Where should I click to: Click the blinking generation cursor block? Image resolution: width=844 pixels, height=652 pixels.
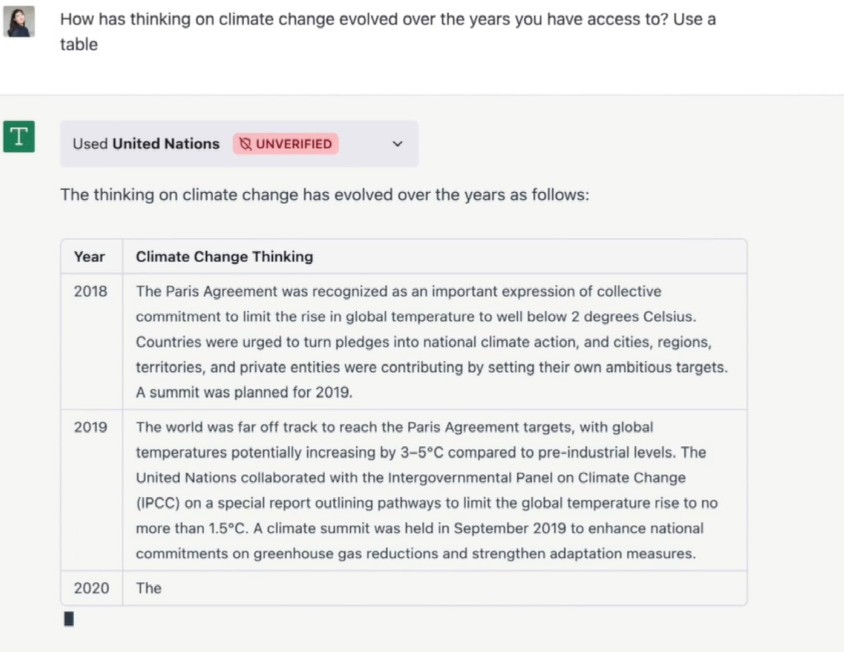(x=69, y=619)
